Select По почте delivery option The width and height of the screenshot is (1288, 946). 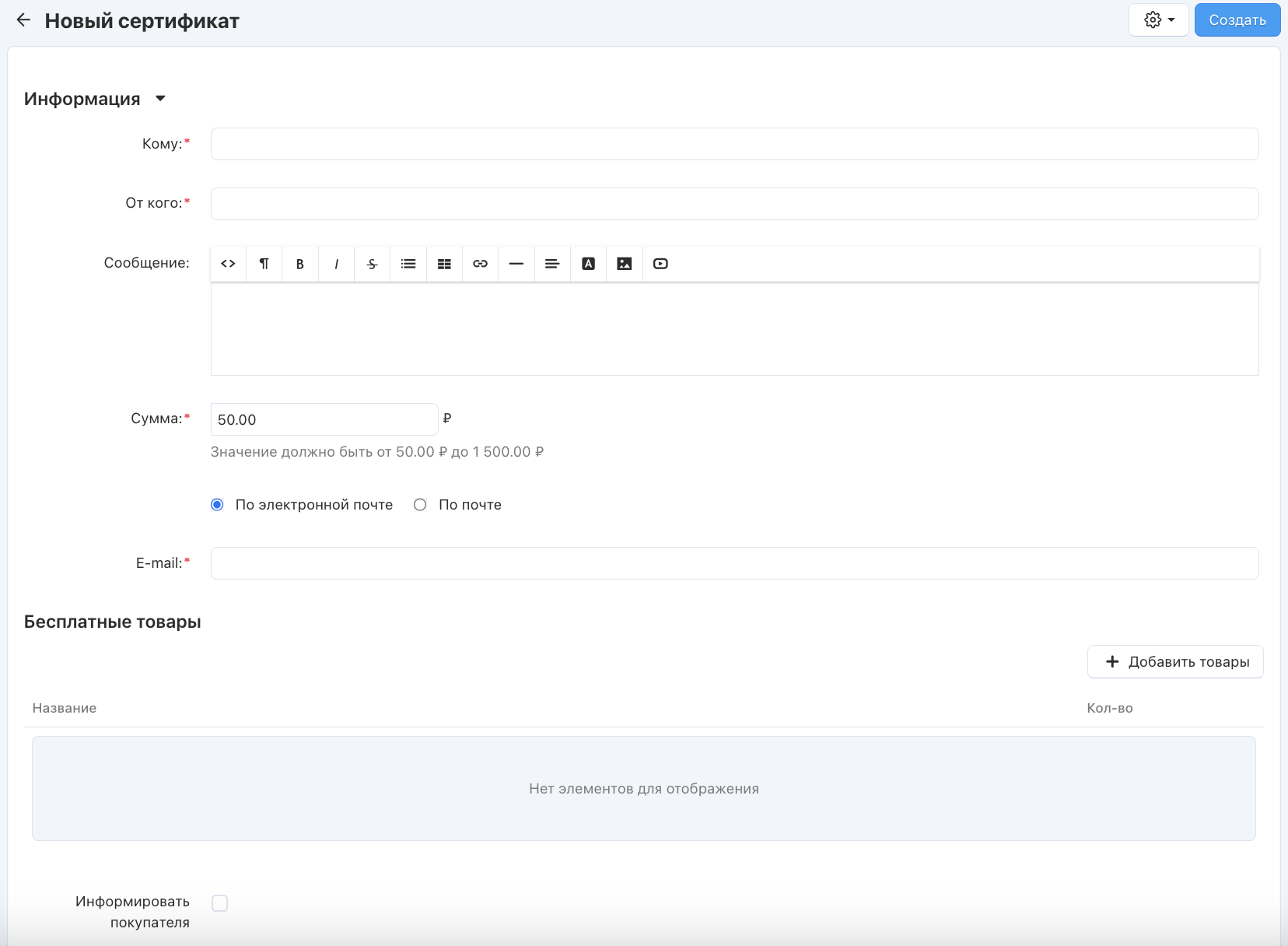tap(421, 505)
